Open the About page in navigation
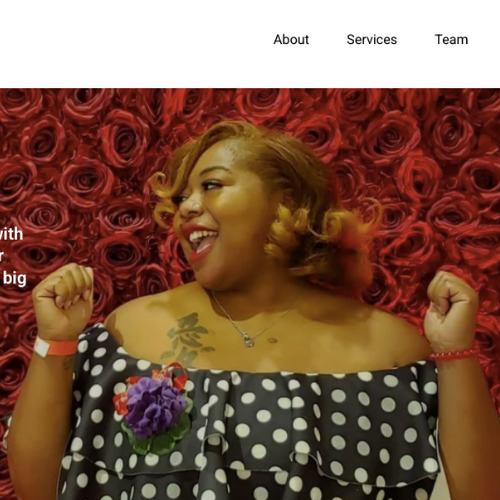Screen dimensions: 500x500 click(291, 40)
